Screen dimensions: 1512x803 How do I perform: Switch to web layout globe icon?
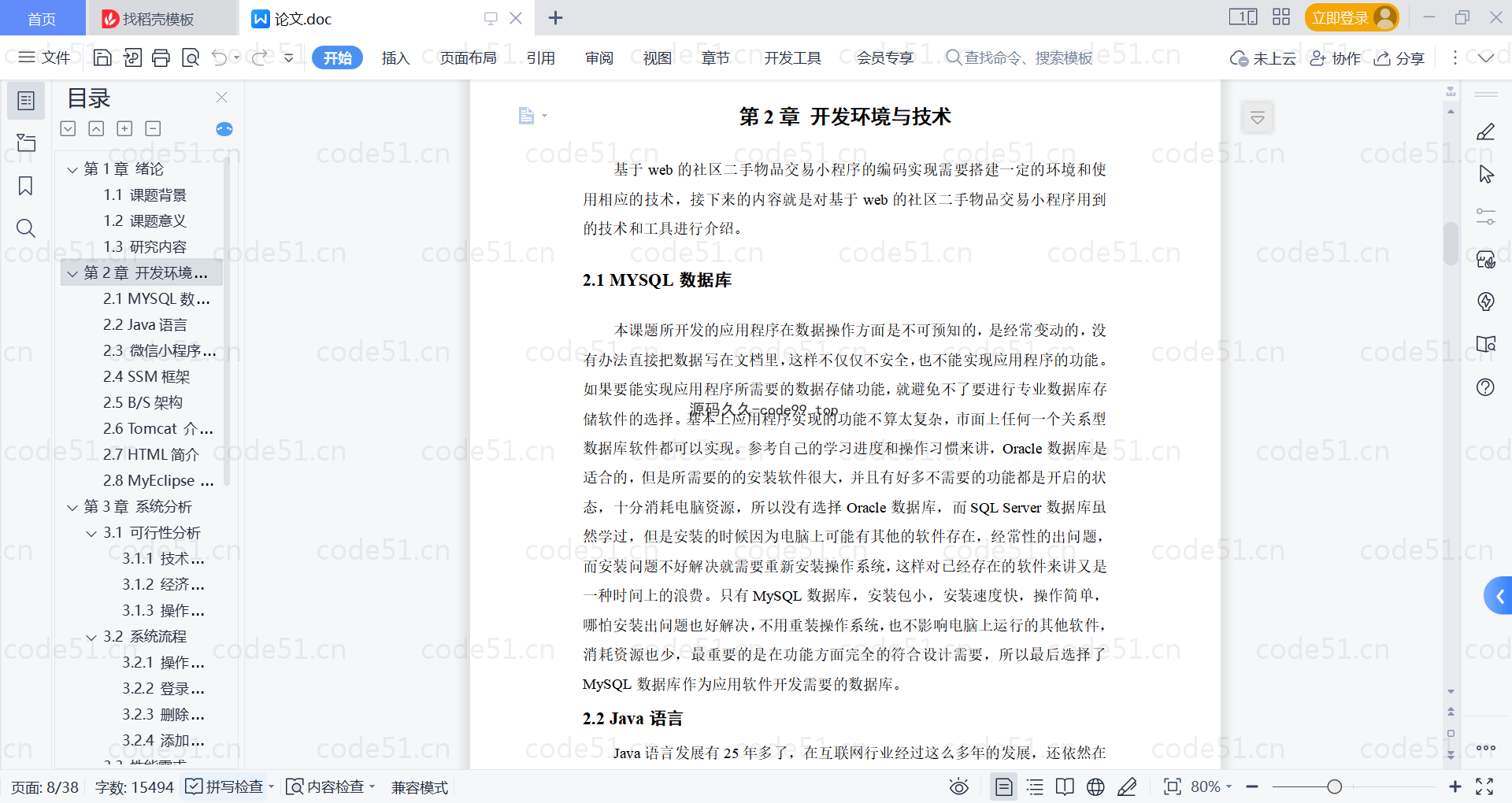pos(1095,786)
